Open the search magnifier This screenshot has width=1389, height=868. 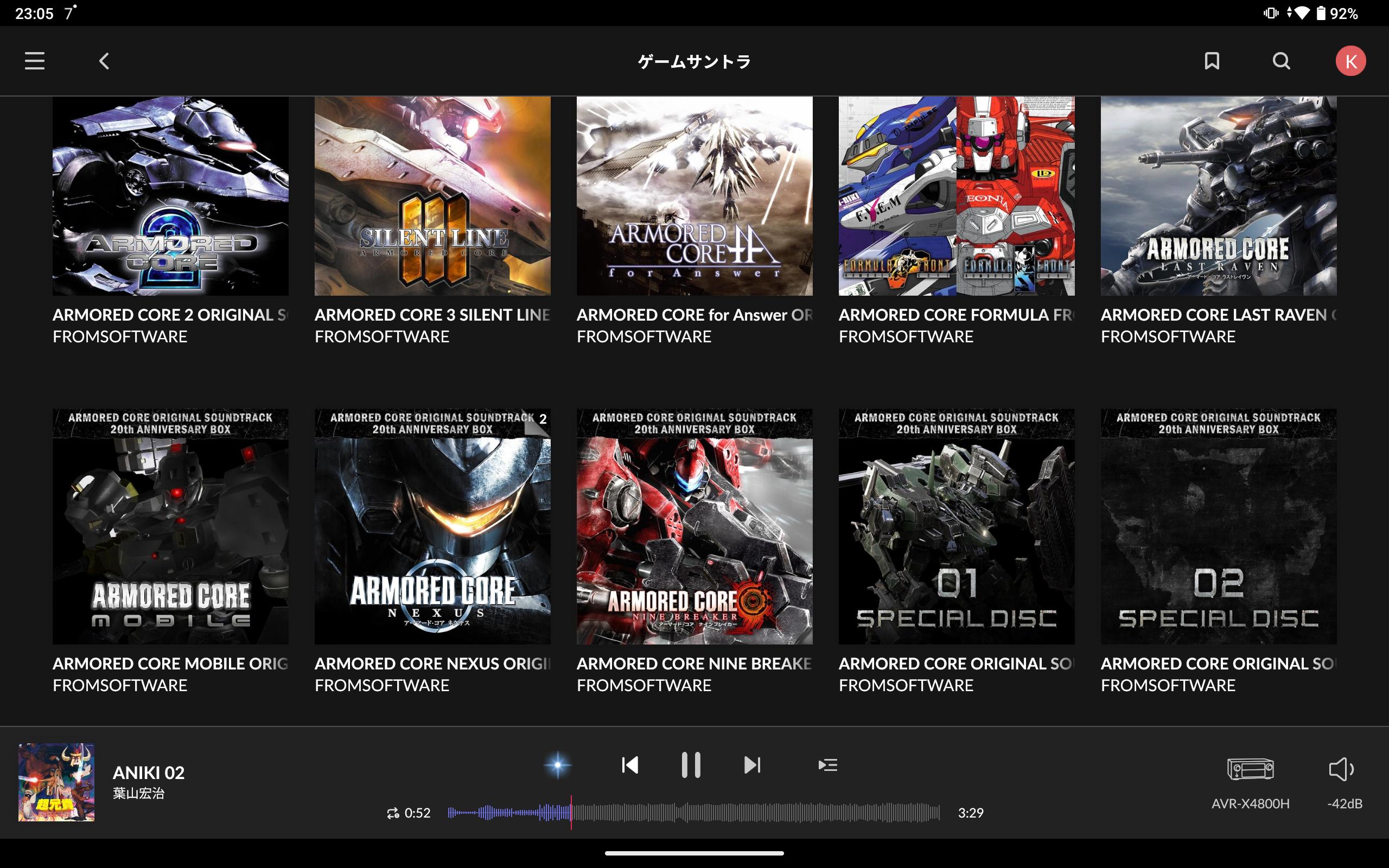[1281, 61]
